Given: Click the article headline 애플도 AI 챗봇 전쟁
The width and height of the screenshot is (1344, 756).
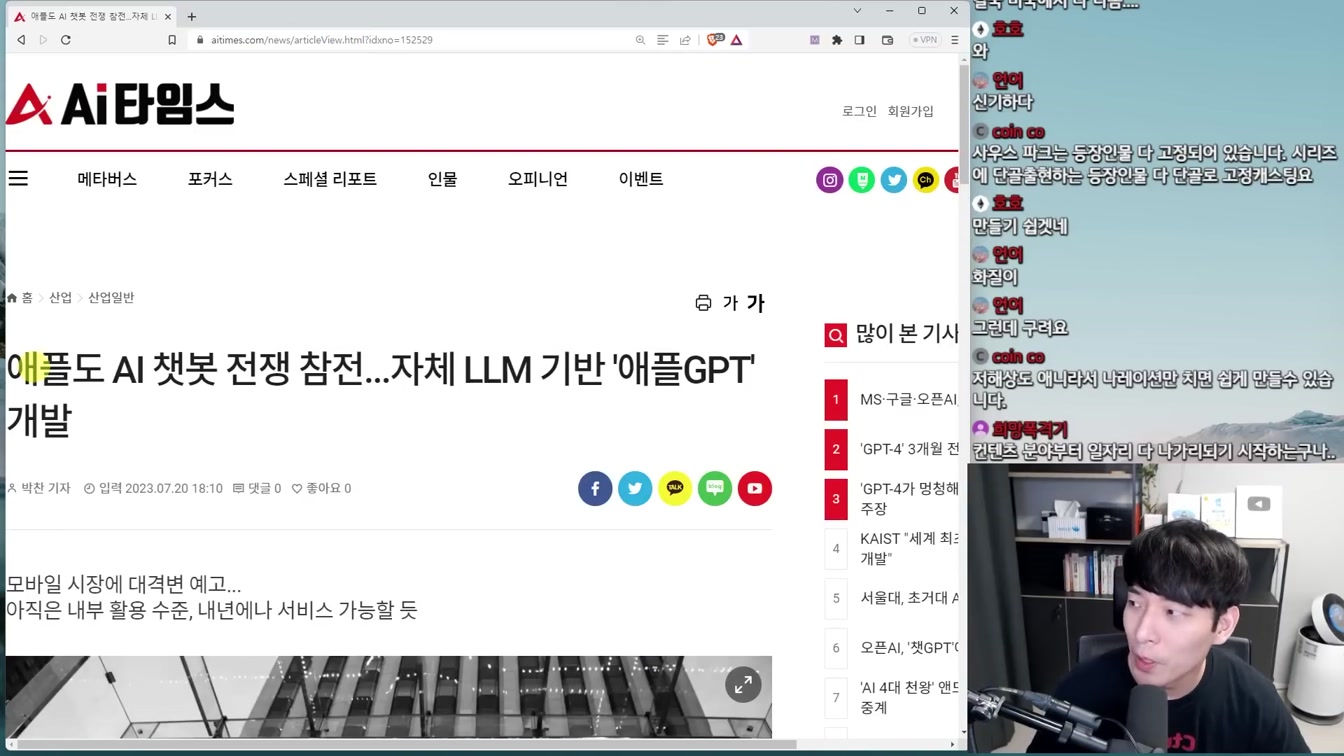Looking at the screenshot, I should [381, 394].
